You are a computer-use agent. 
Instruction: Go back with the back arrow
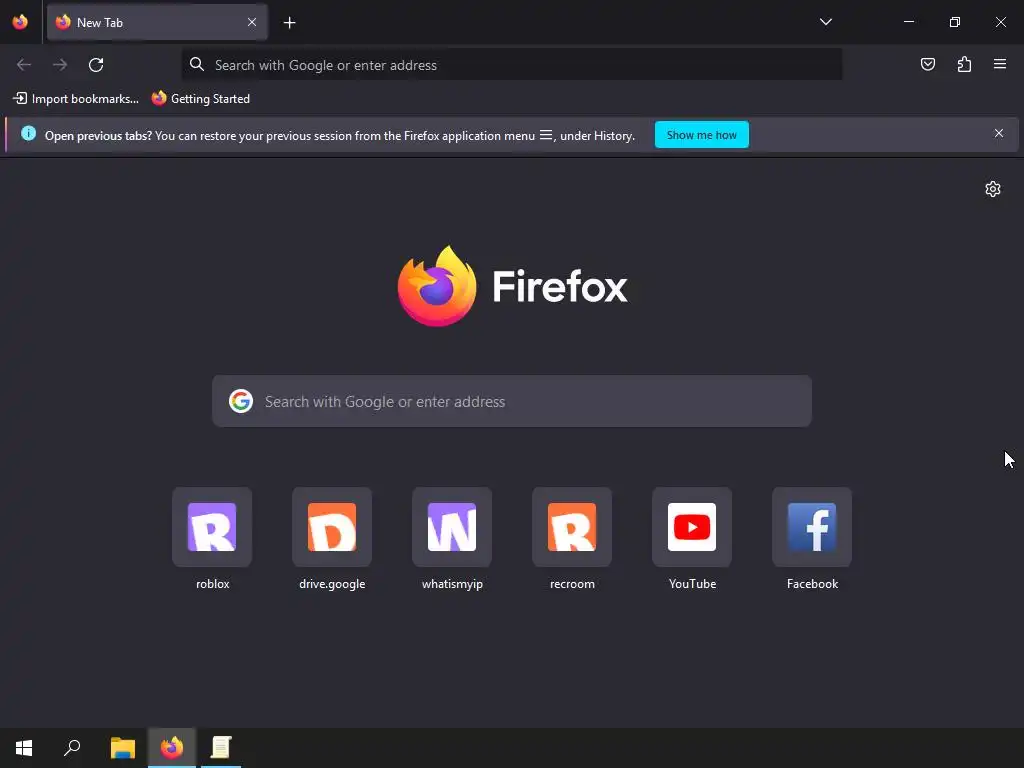[x=24, y=65]
